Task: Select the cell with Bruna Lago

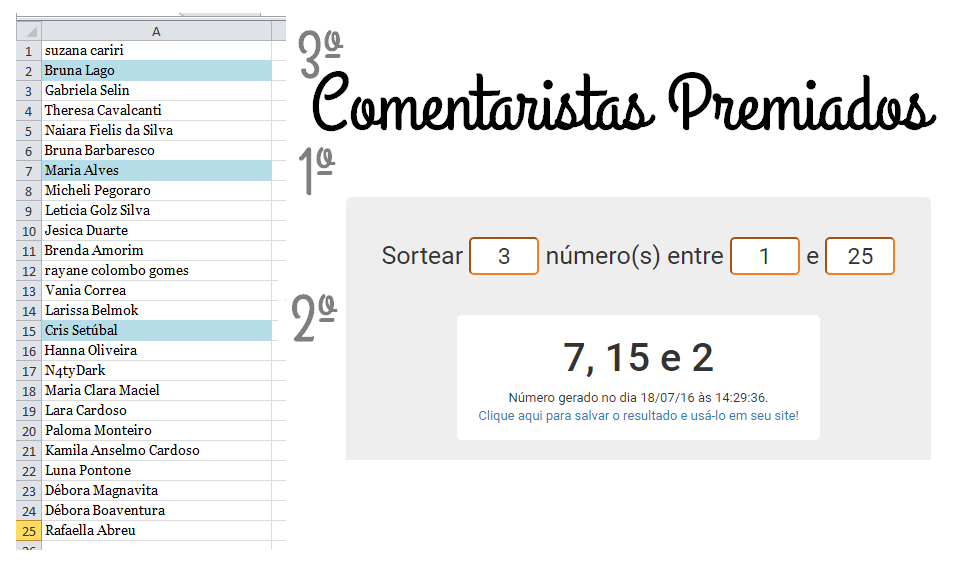Action: coord(156,71)
